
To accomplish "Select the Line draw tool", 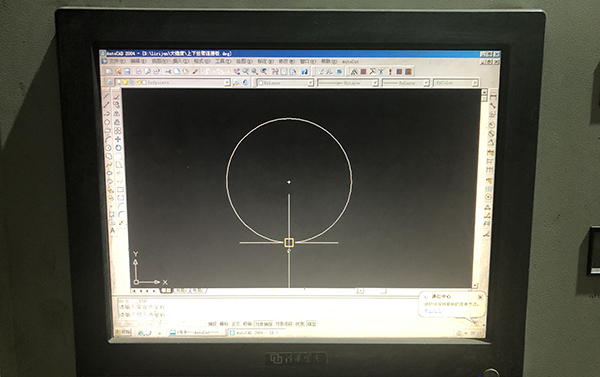I will coord(107,96).
